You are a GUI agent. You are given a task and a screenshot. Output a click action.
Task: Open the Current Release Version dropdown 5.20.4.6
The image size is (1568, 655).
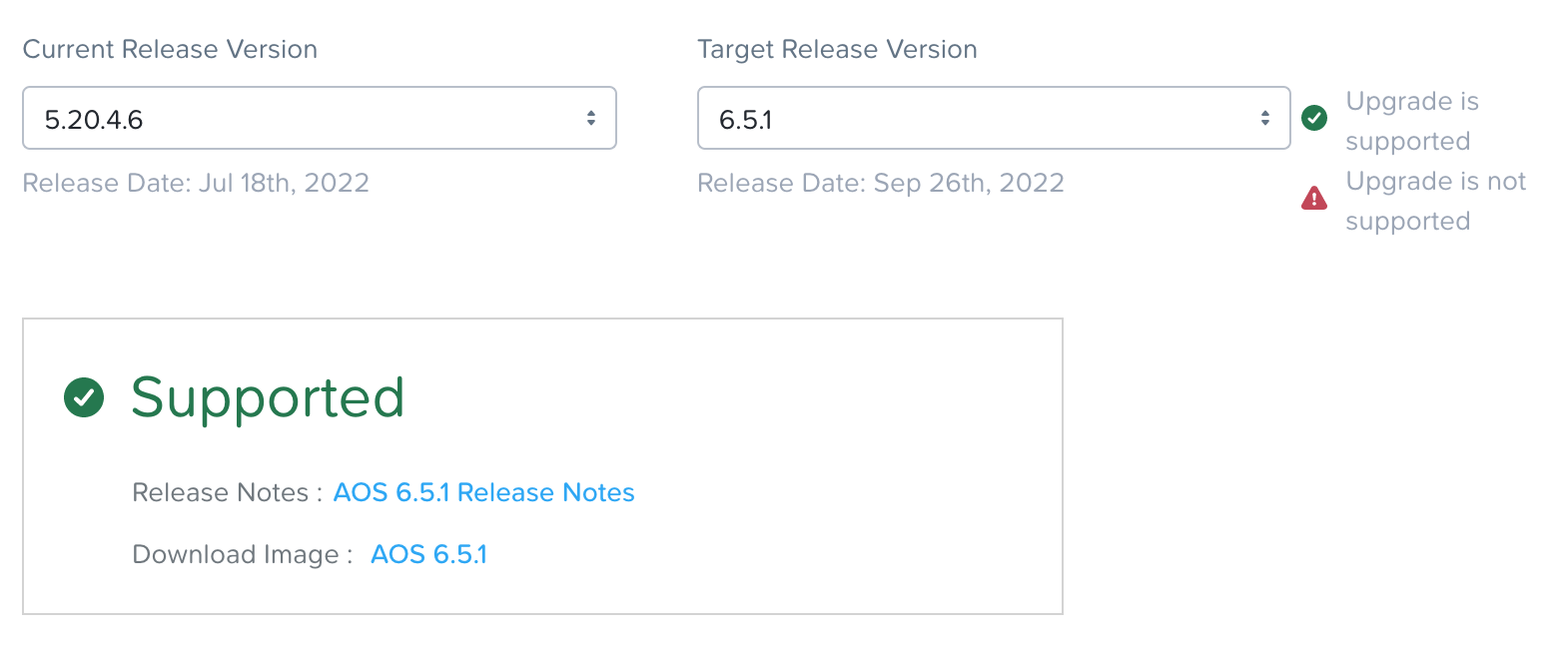[320, 118]
